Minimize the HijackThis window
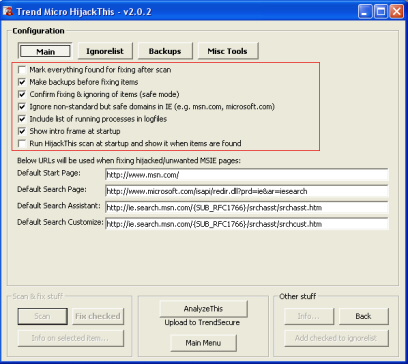The width and height of the screenshot is (408, 364). pyautogui.click(x=365, y=12)
